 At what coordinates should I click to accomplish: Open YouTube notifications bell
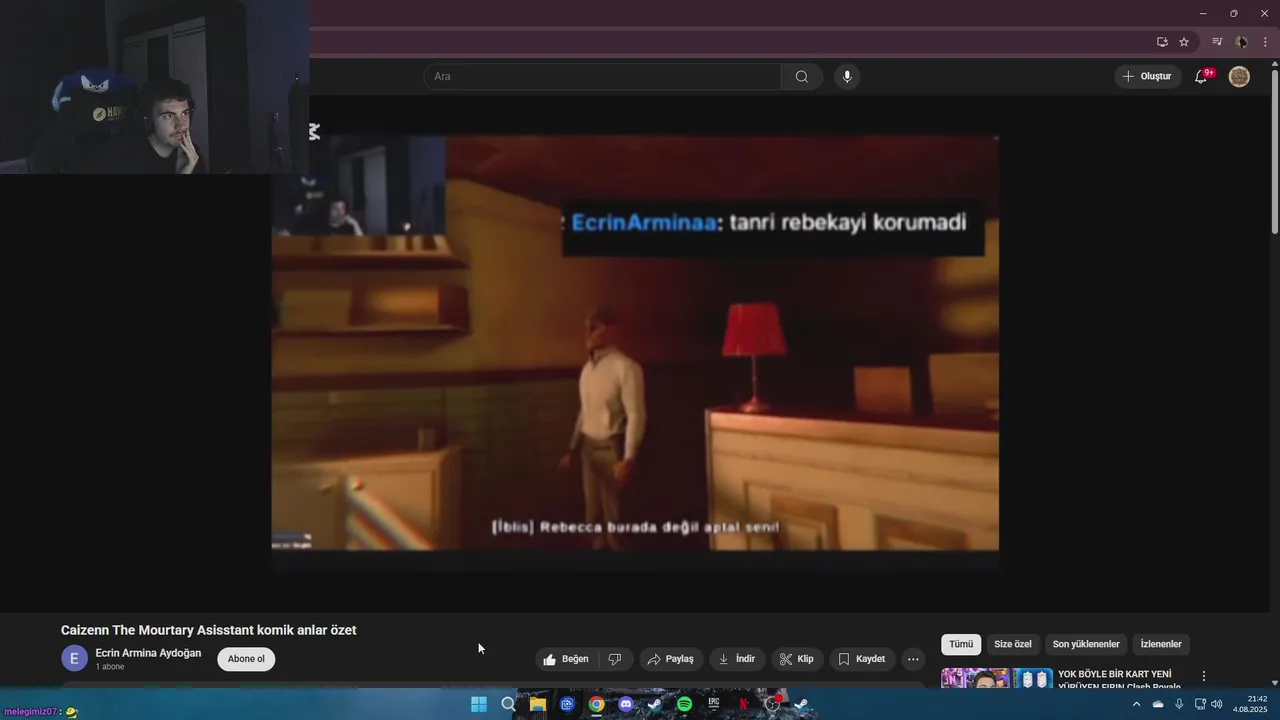pos(1202,76)
